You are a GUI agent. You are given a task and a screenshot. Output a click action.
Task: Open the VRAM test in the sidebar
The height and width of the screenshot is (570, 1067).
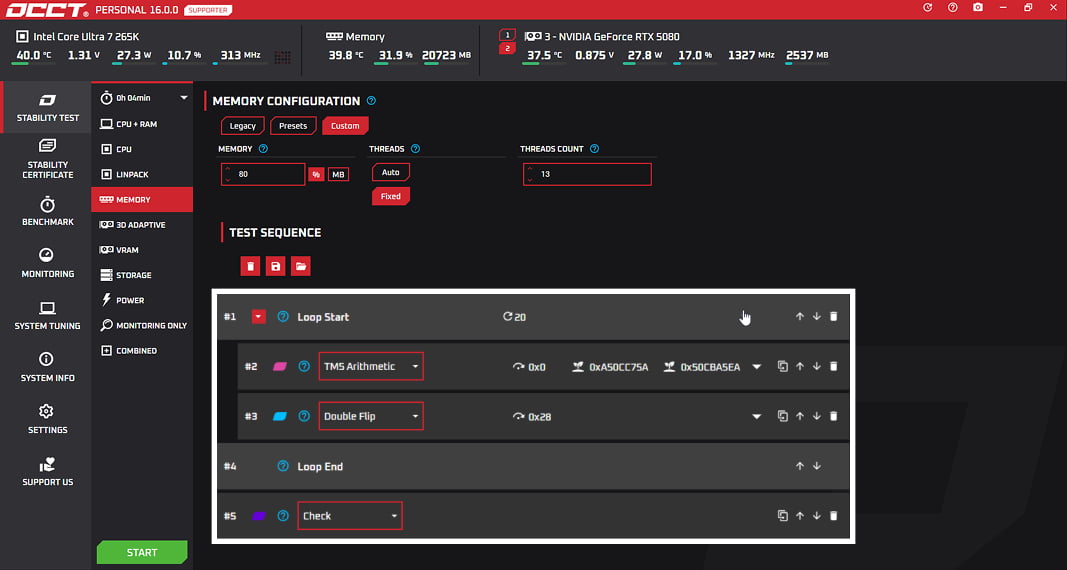click(127, 250)
